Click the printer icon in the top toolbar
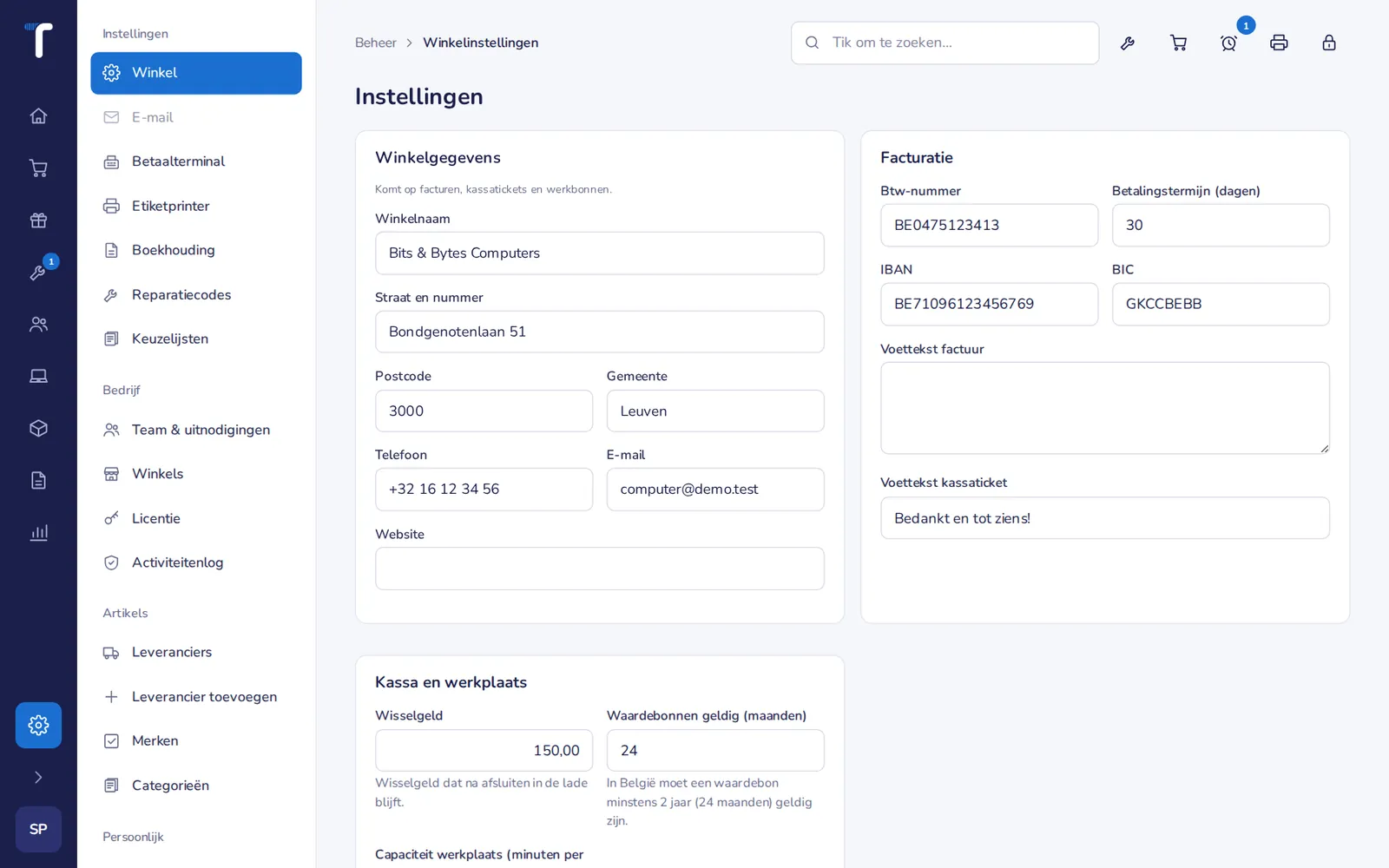This screenshot has width=1389, height=868. tap(1279, 43)
